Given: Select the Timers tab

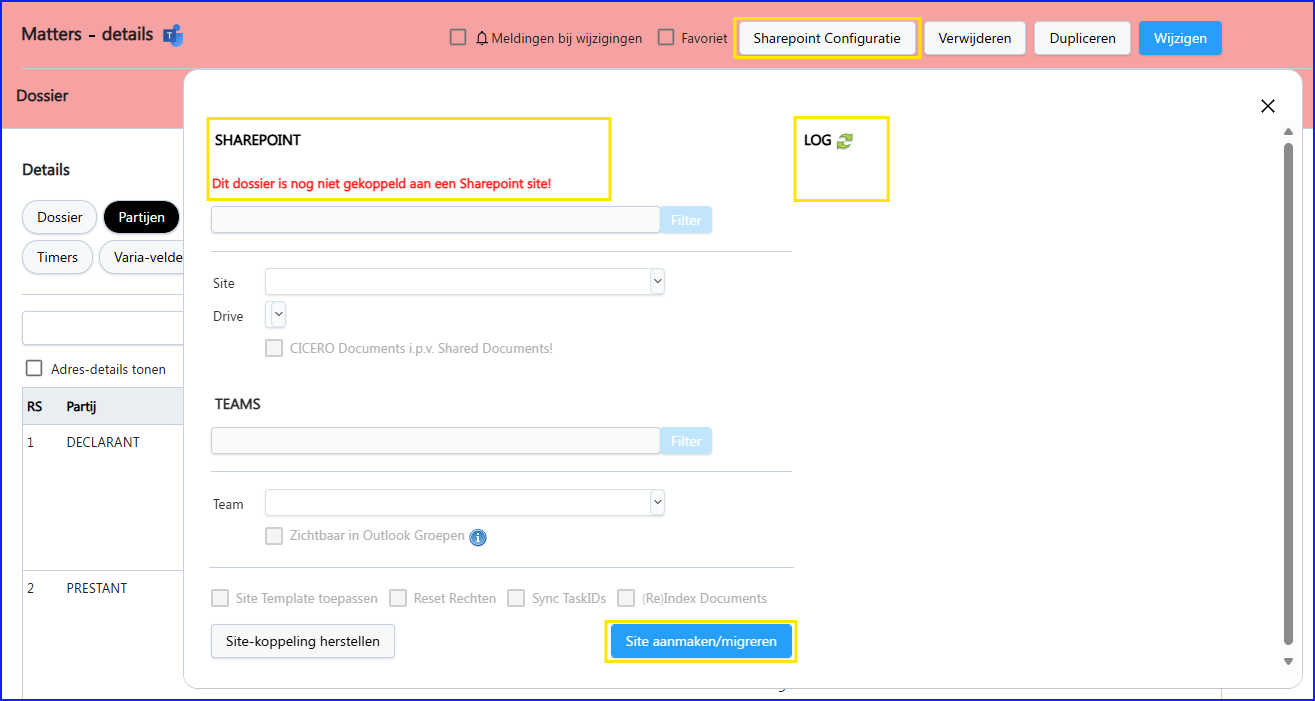Looking at the screenshot, I should (57, 257).
